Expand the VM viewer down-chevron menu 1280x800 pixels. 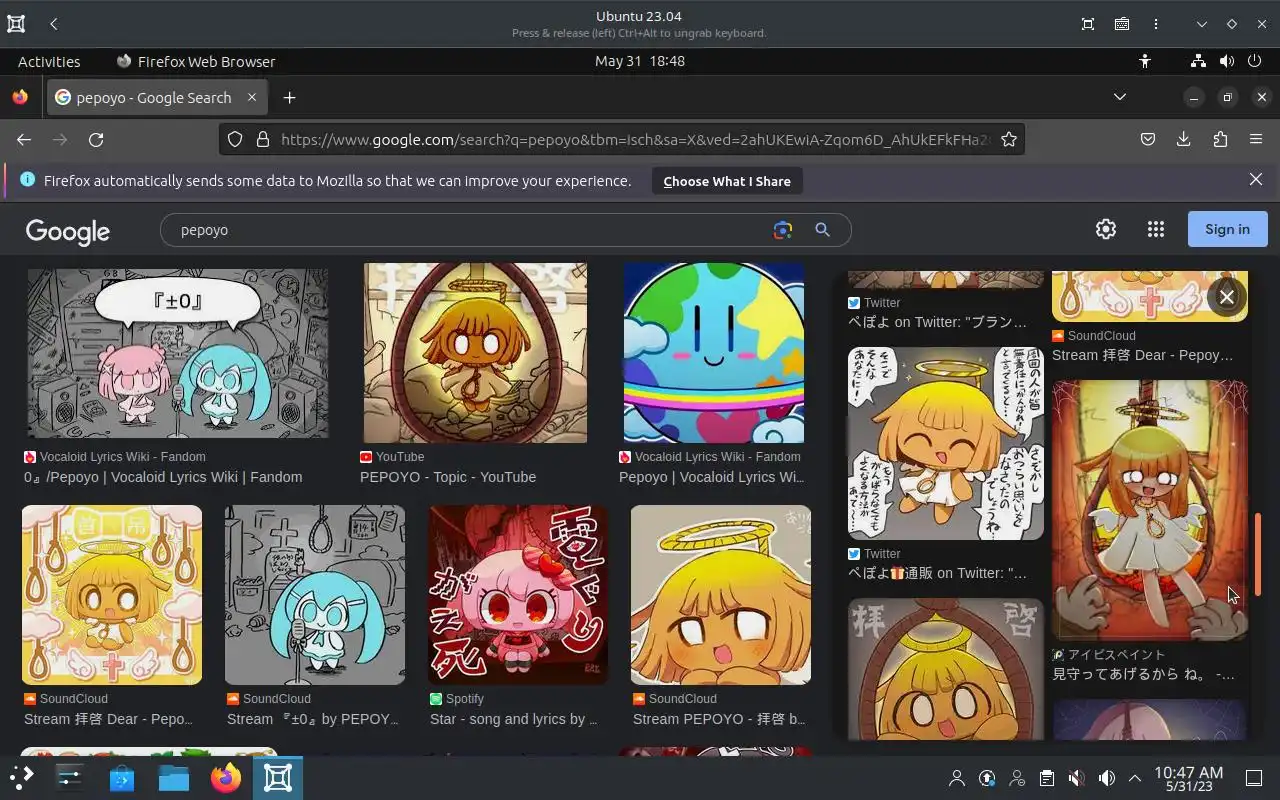pos(1202,24)
